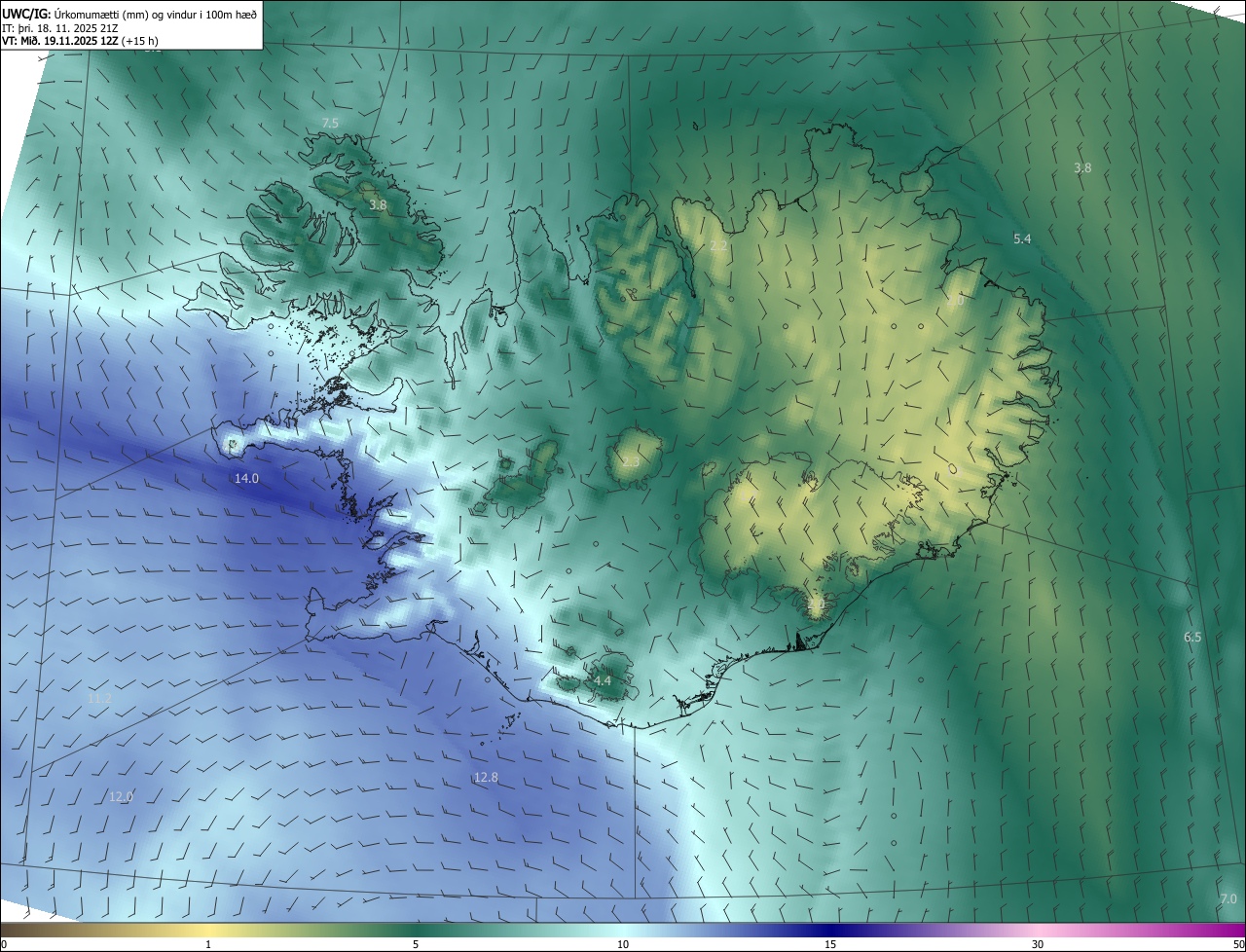Viewport: 1246px width, 952px height.
Task: Click the colorbar tick label 10
Action: pos(623,944)
